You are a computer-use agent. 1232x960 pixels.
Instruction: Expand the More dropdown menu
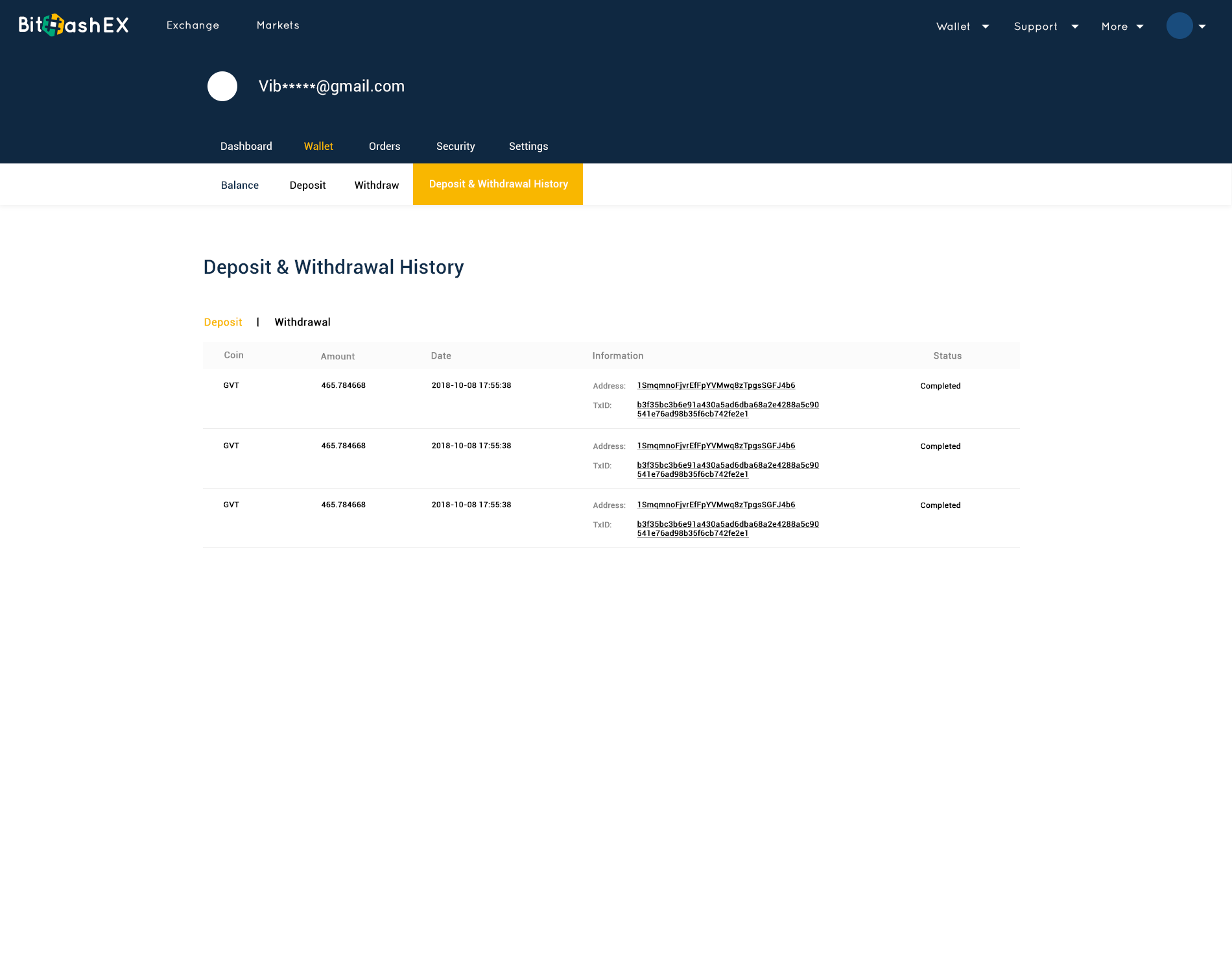click(1122, 27)
